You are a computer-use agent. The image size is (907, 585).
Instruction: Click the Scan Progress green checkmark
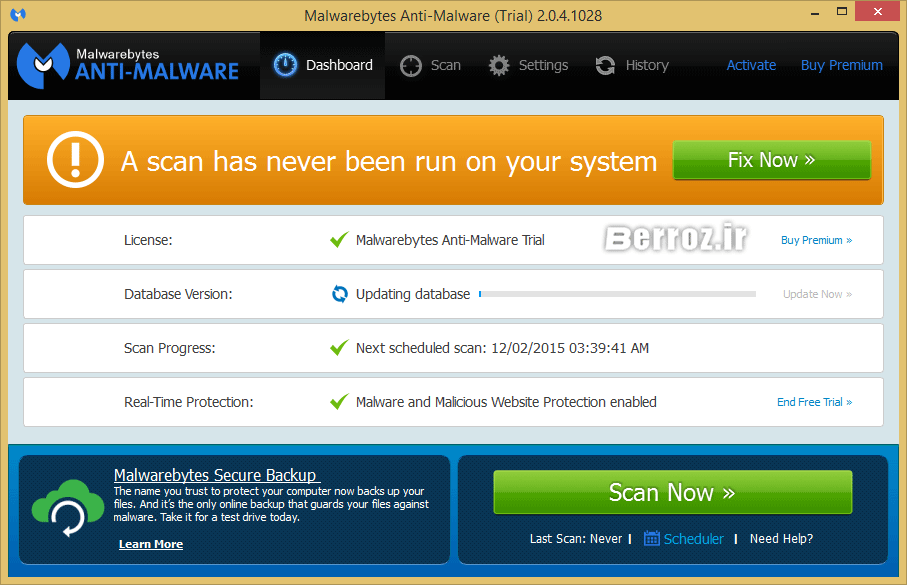point(339,347)
